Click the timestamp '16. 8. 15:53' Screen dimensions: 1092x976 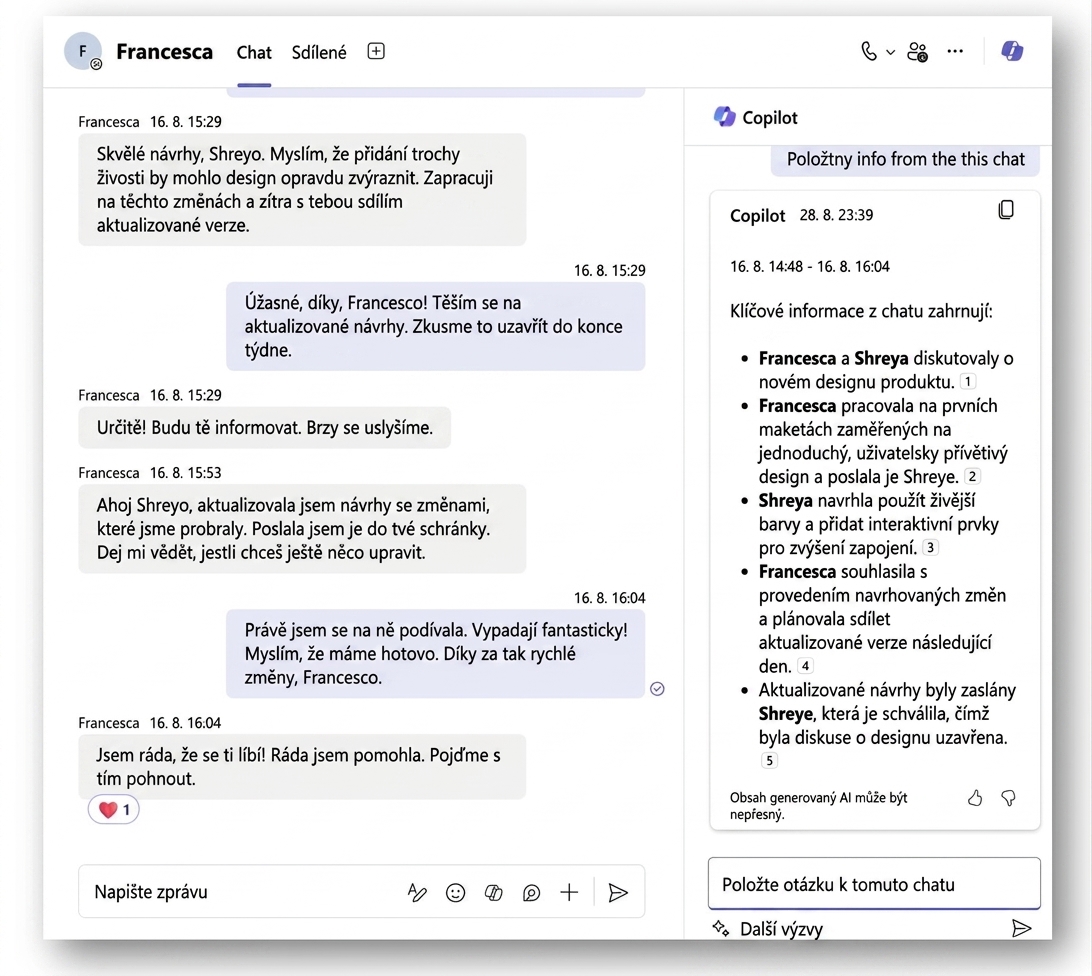[185, 472]
